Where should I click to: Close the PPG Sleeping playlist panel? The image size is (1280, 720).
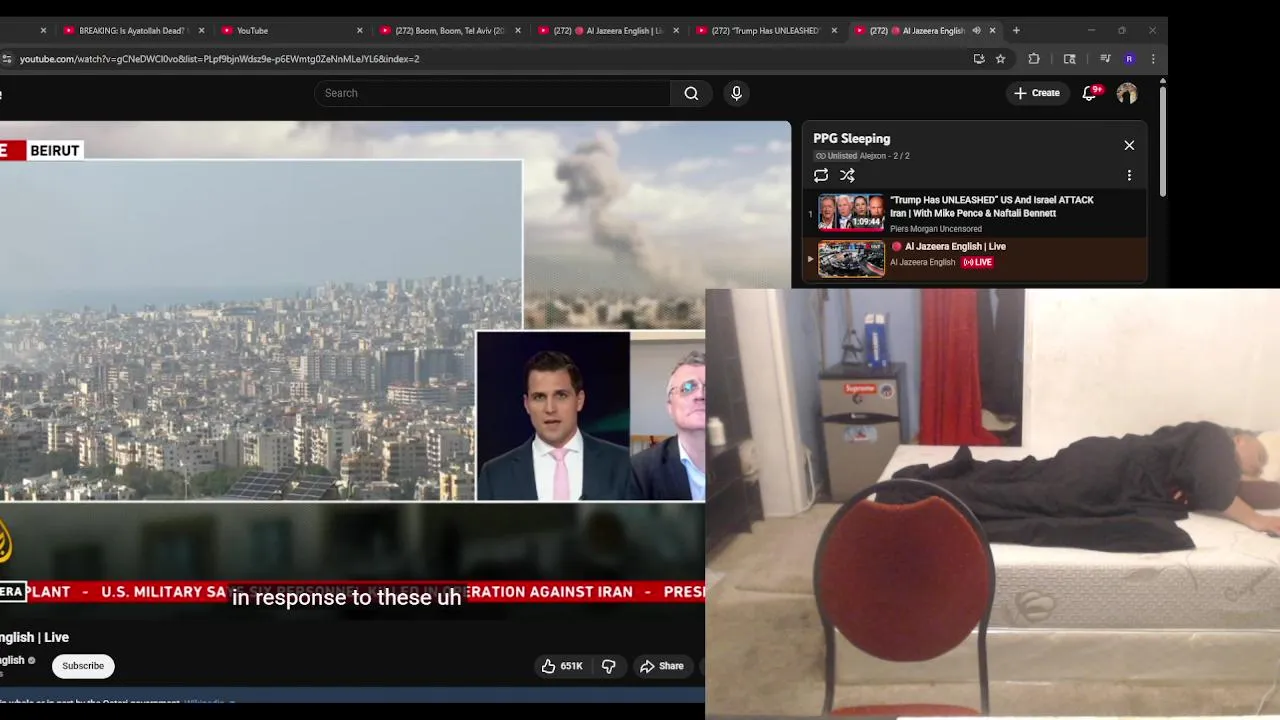1129,145
